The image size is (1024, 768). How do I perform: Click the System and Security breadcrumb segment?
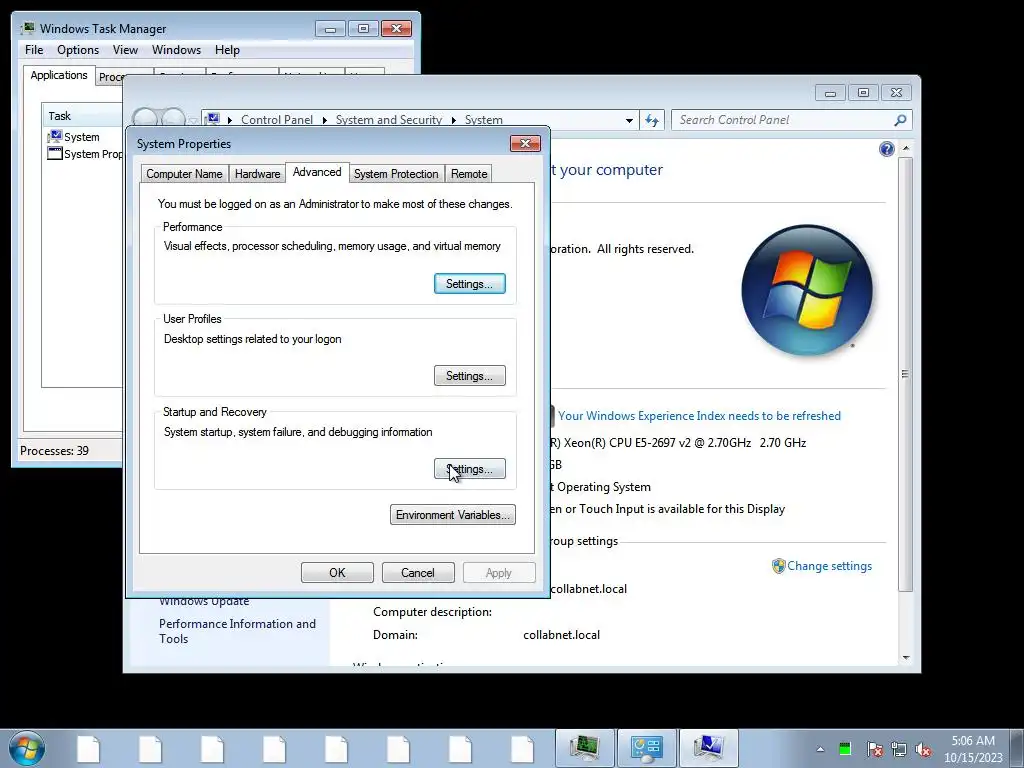pyautogui.click(x=389, y=120)
